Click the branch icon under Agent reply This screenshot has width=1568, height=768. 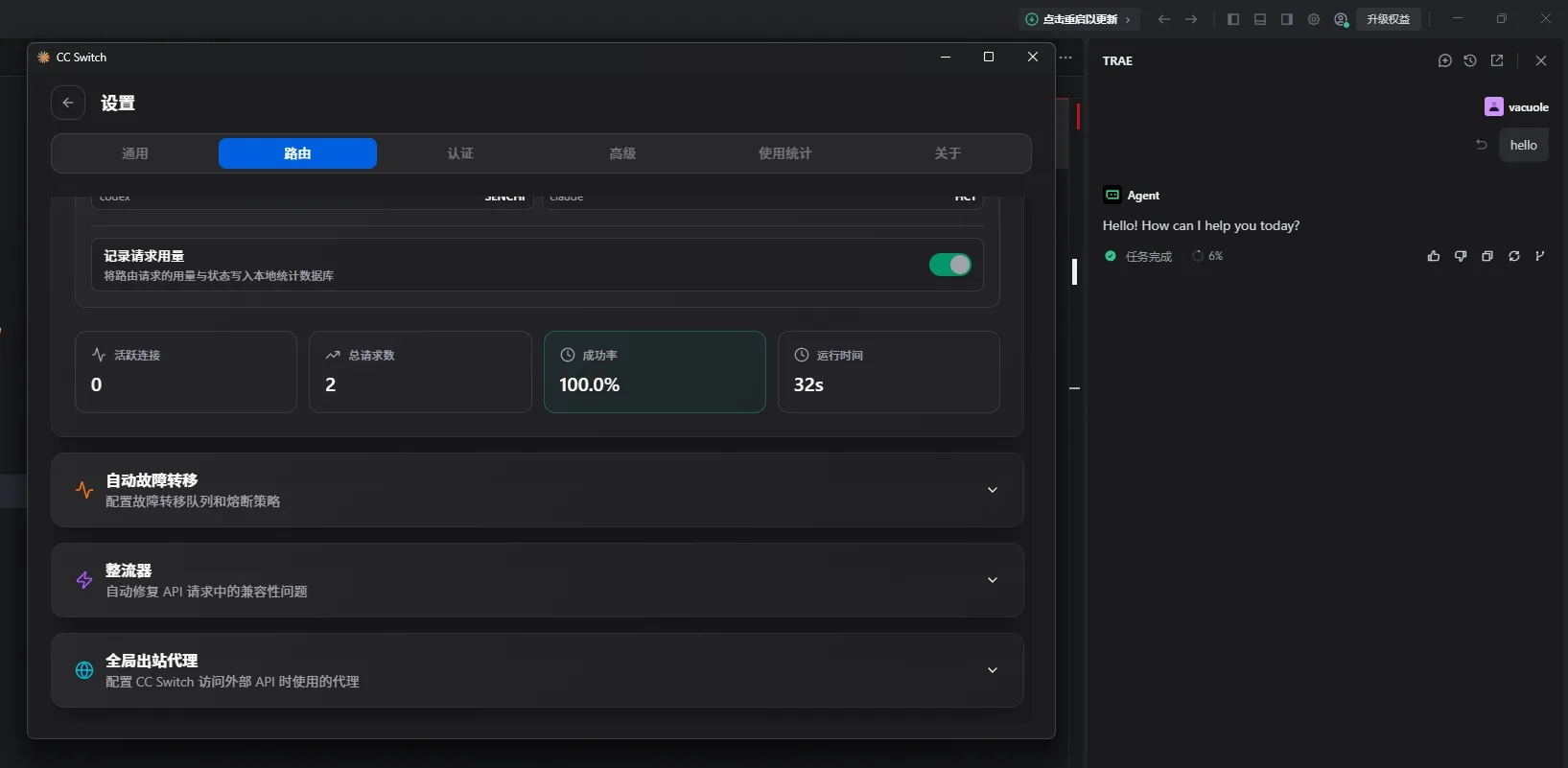pos(1540,256)
